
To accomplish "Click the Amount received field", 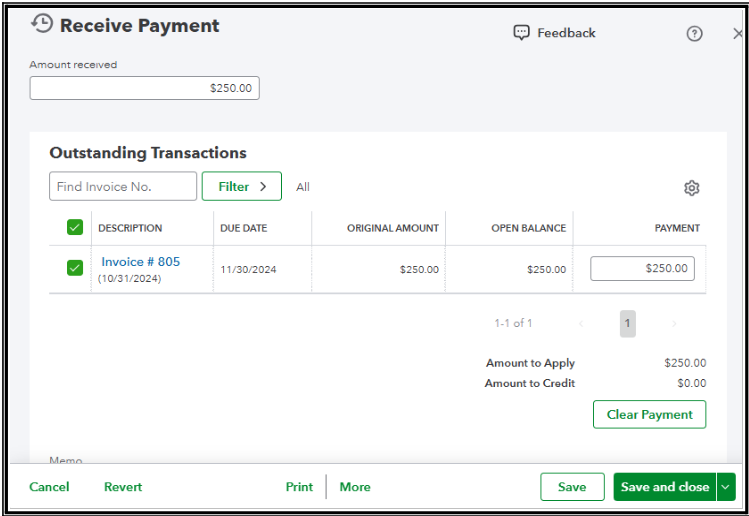I will click(x=144, y=88).
